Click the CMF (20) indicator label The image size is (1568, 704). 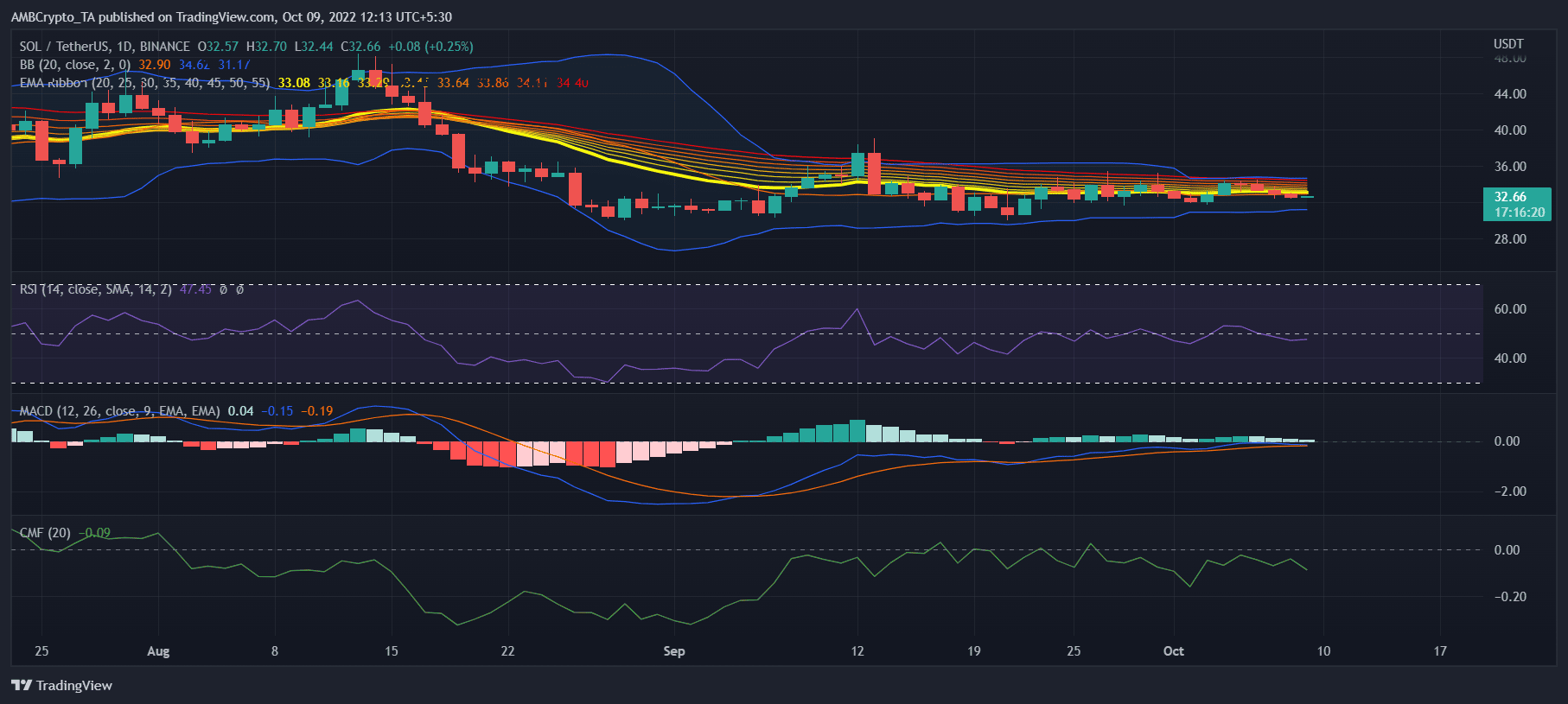(x=45, y=533)
